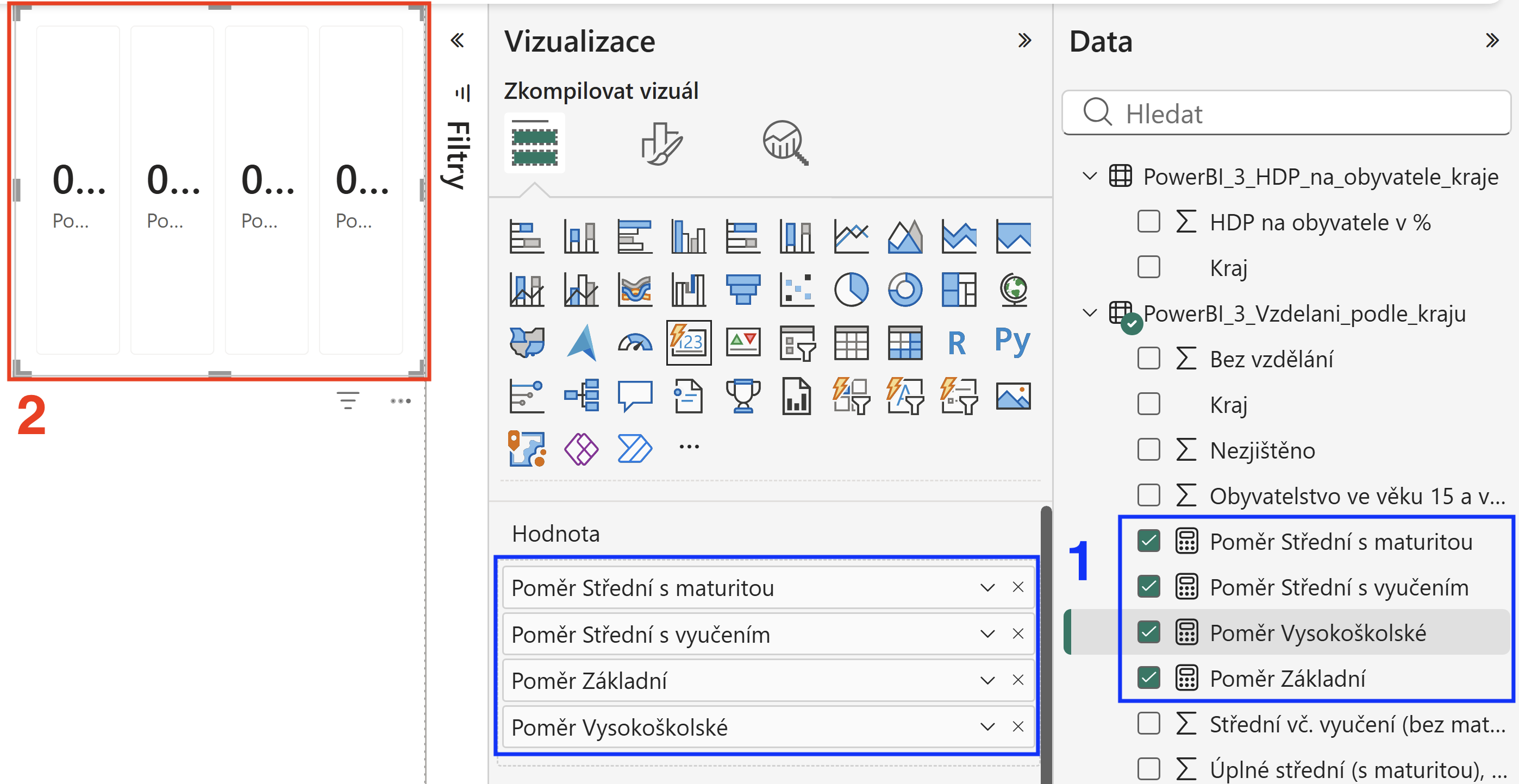This screenshot has height=784, width=1519.
Task: Choose the treemap visual
Action: pos(958,290)
